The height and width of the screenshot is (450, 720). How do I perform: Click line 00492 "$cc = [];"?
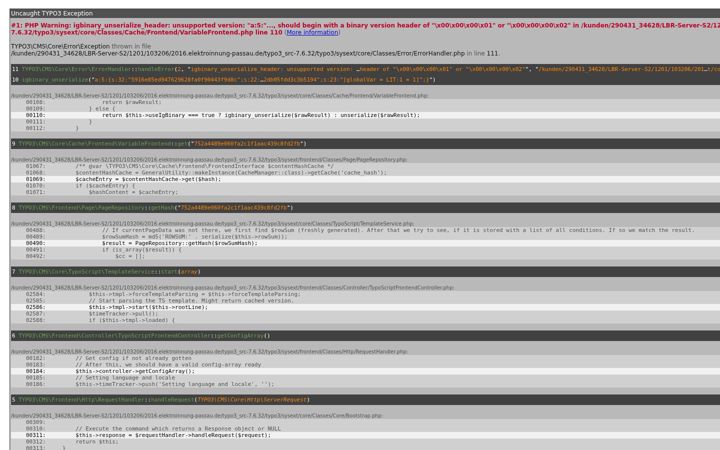click(365, 256)
